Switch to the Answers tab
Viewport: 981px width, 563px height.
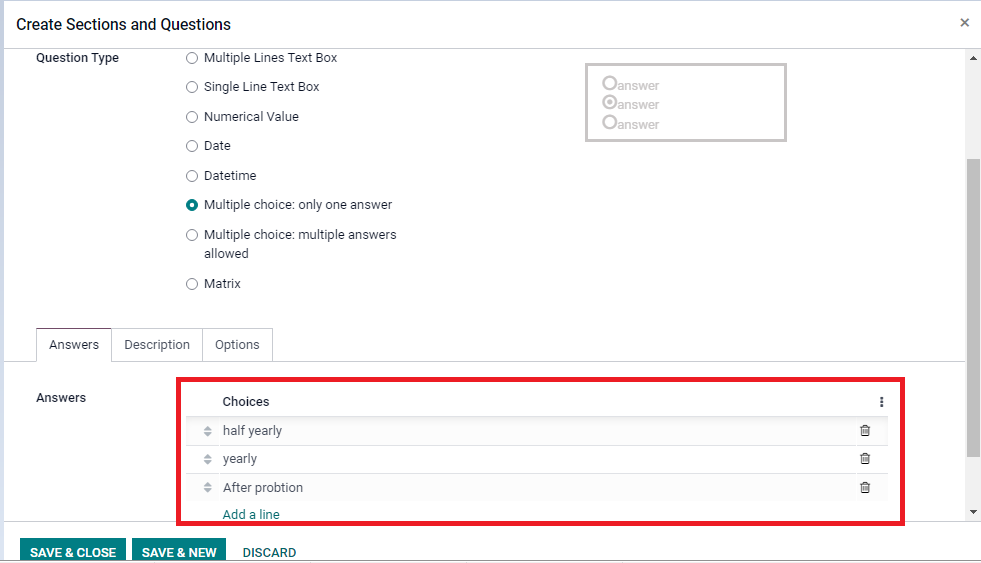74,345
